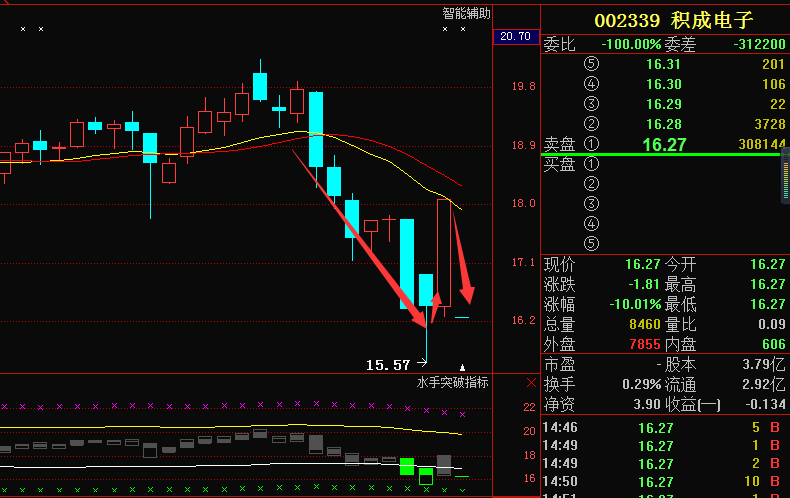790x498 pixels.
Task: Click the 水手突破指标 indicator label
Action: [x=452, y=383]
